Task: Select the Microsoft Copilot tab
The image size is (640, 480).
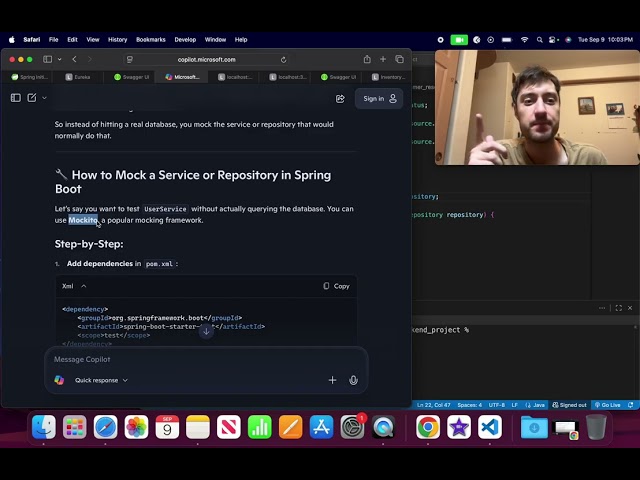Action: coord(182,77)
